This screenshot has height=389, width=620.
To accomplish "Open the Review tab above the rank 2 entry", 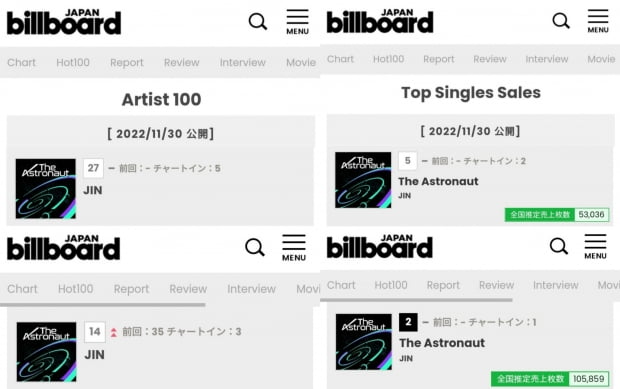I will pyautogui.click(x=497, y=285).
